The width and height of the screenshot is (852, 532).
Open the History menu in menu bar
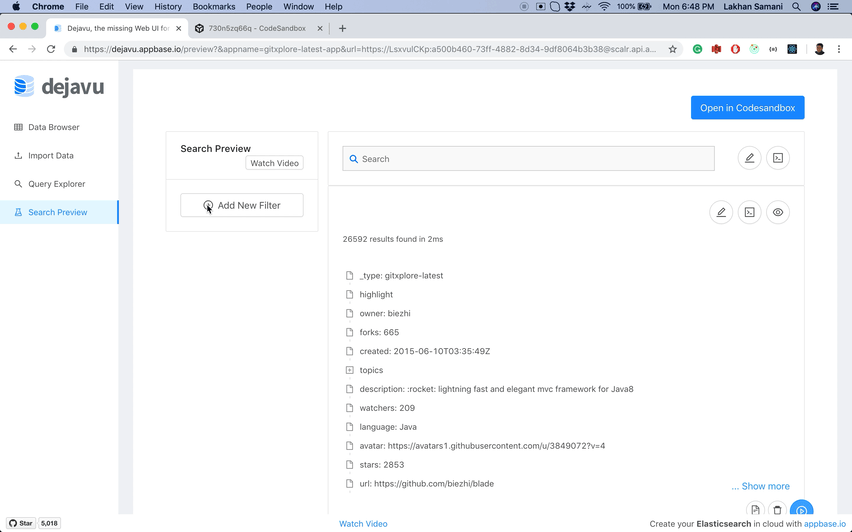pos(167,7)
